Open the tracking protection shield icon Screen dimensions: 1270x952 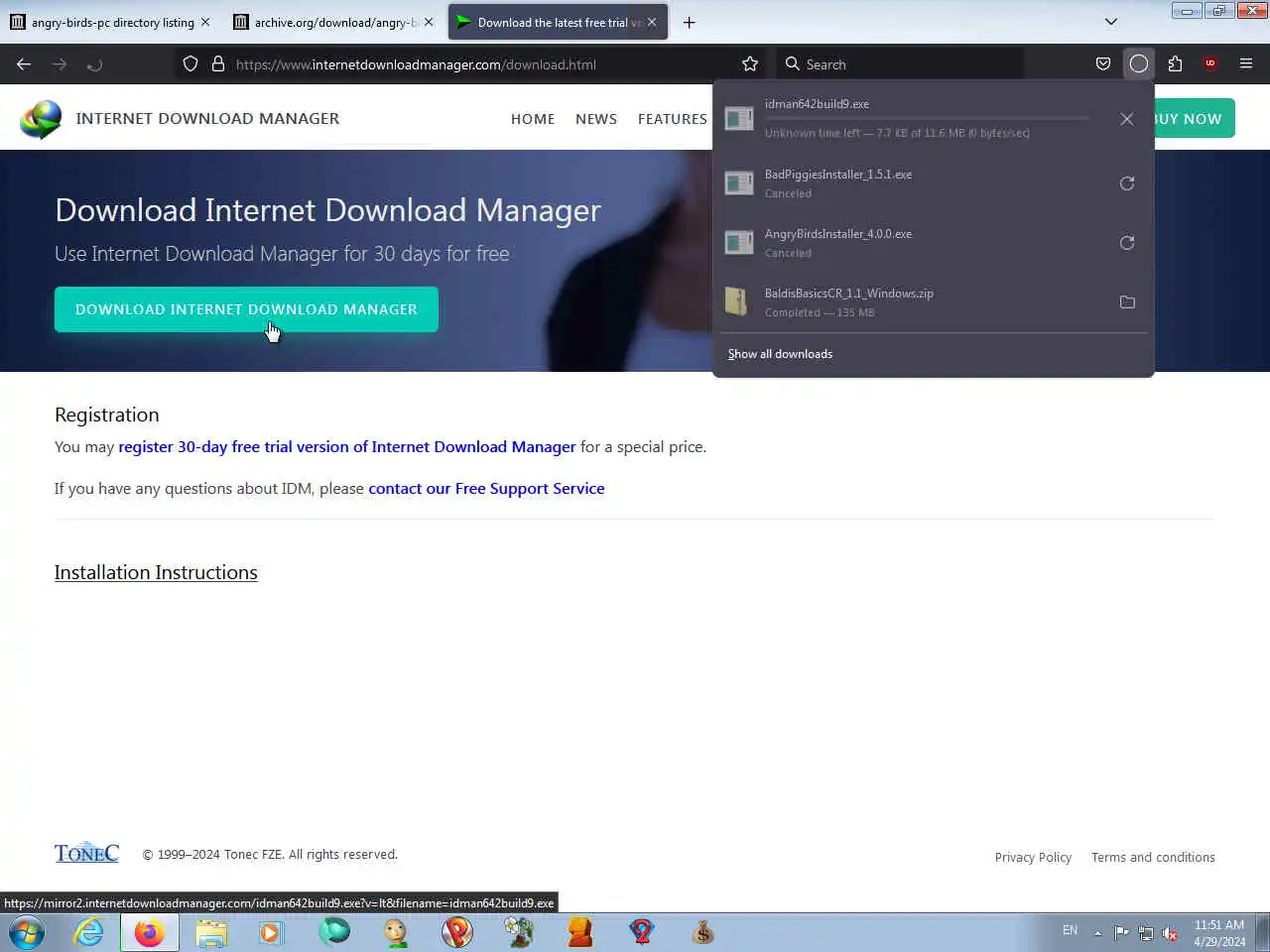[190, 64]
